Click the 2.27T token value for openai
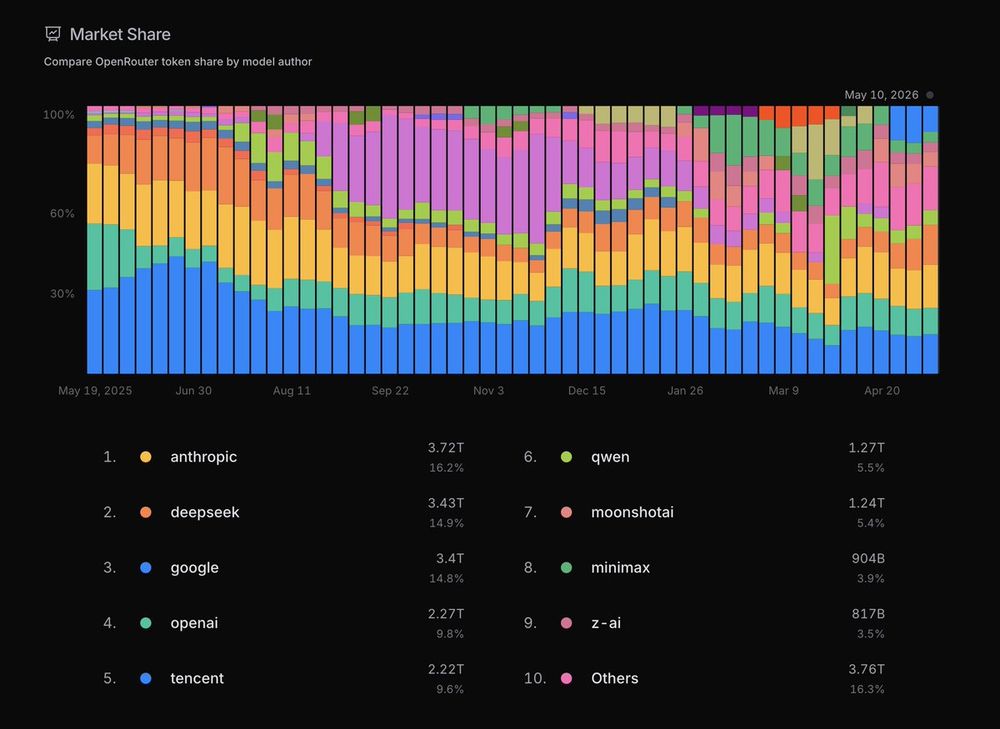1000x729 pixels. click(446, 614)
